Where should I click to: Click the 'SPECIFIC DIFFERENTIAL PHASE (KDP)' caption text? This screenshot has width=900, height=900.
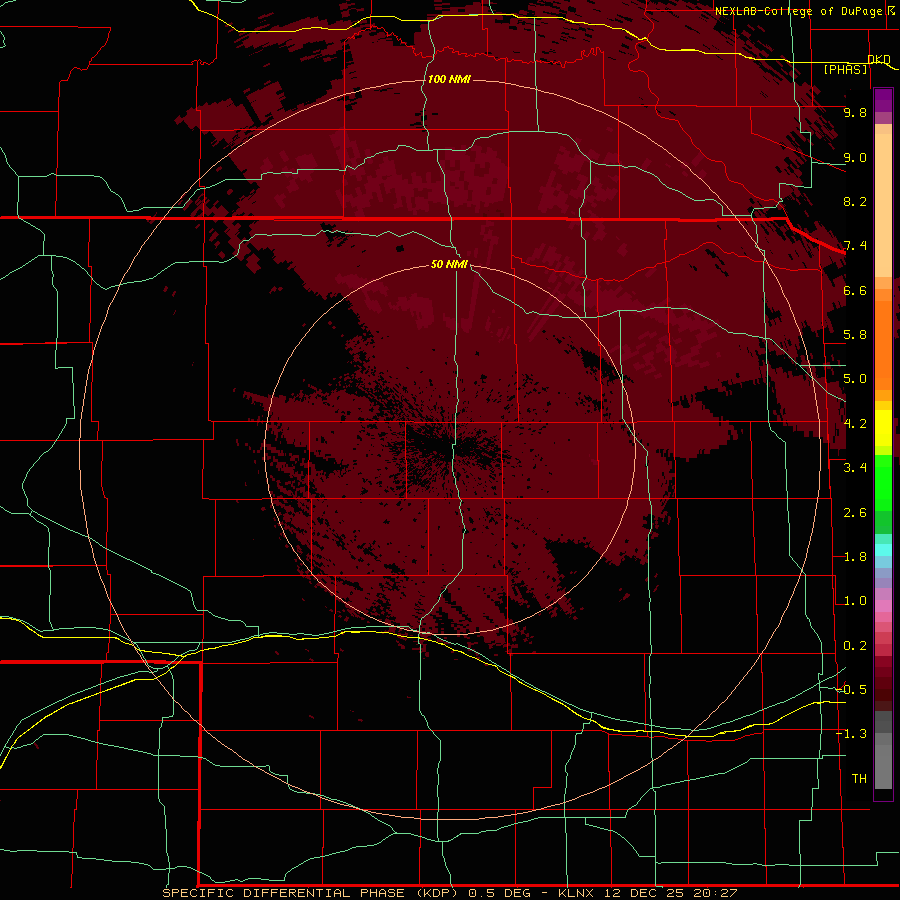pos(310,893)
